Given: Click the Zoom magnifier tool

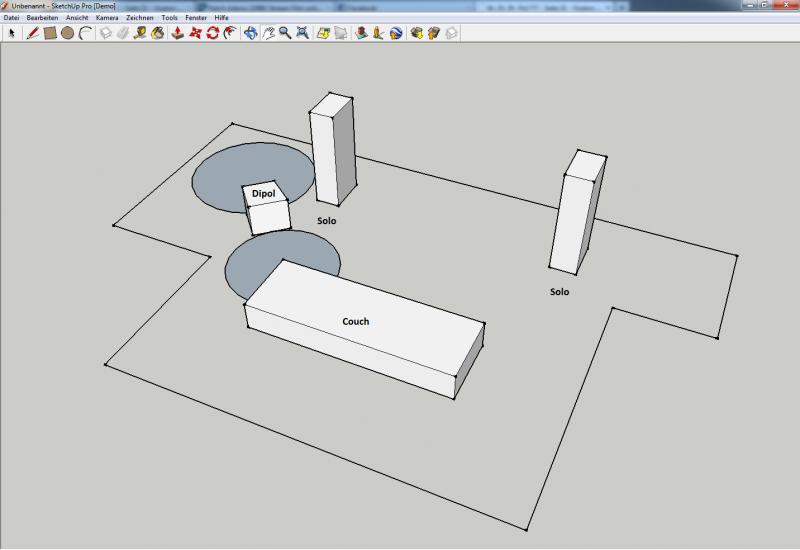Looking at the screenshot, I should click(x=285, y=33).
